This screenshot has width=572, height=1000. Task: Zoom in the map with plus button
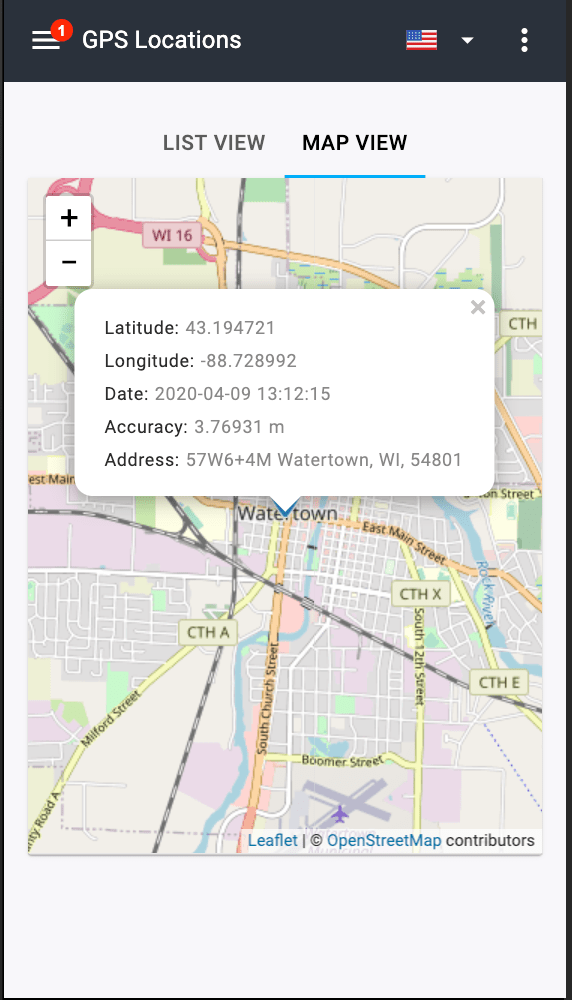69,218
